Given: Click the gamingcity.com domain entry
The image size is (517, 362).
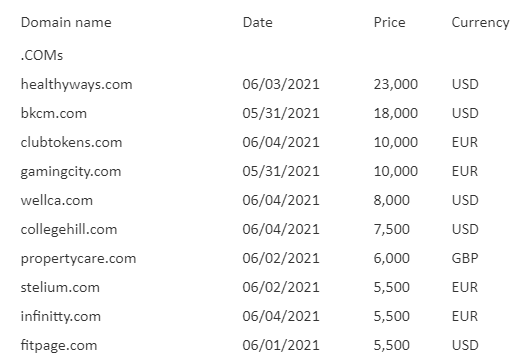Looking at the screenshot, I should point(71,172).
